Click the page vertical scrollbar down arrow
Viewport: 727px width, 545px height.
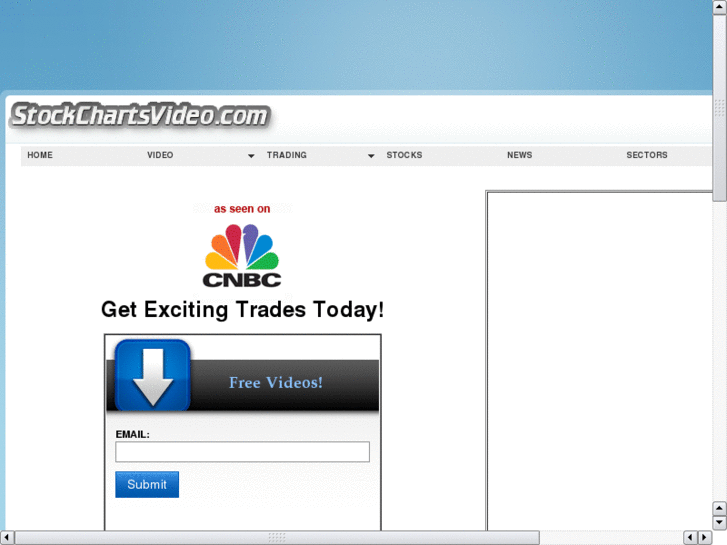pos(719,523)
